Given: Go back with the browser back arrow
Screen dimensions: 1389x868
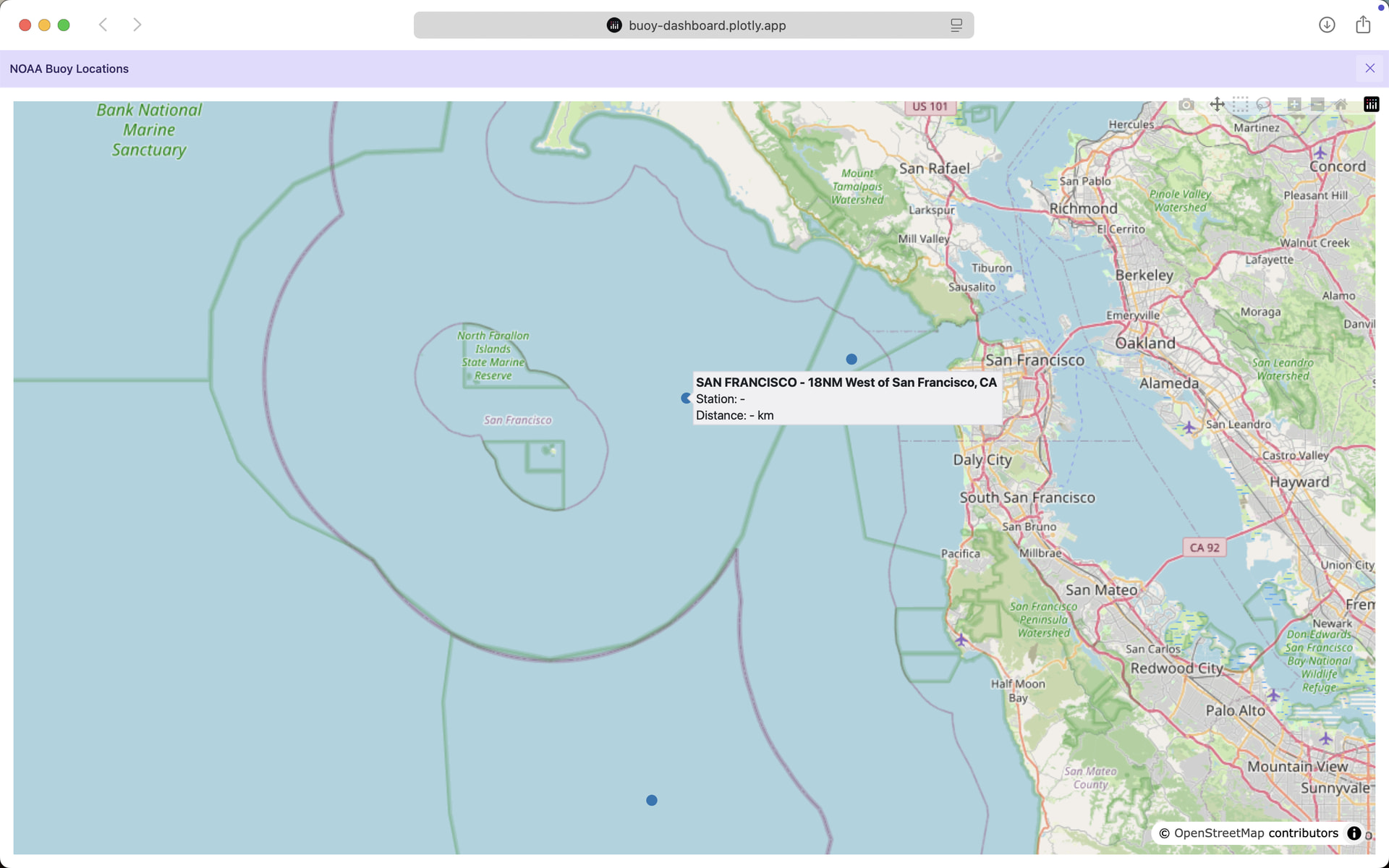Looking at the screenshot, I should pos(103,25).
